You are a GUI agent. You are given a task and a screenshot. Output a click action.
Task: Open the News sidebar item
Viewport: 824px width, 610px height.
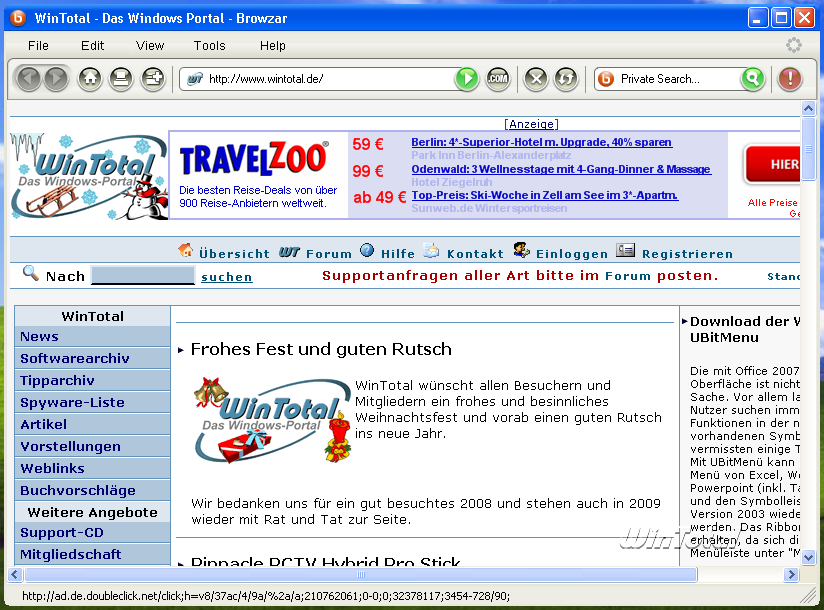click(92, 336)
